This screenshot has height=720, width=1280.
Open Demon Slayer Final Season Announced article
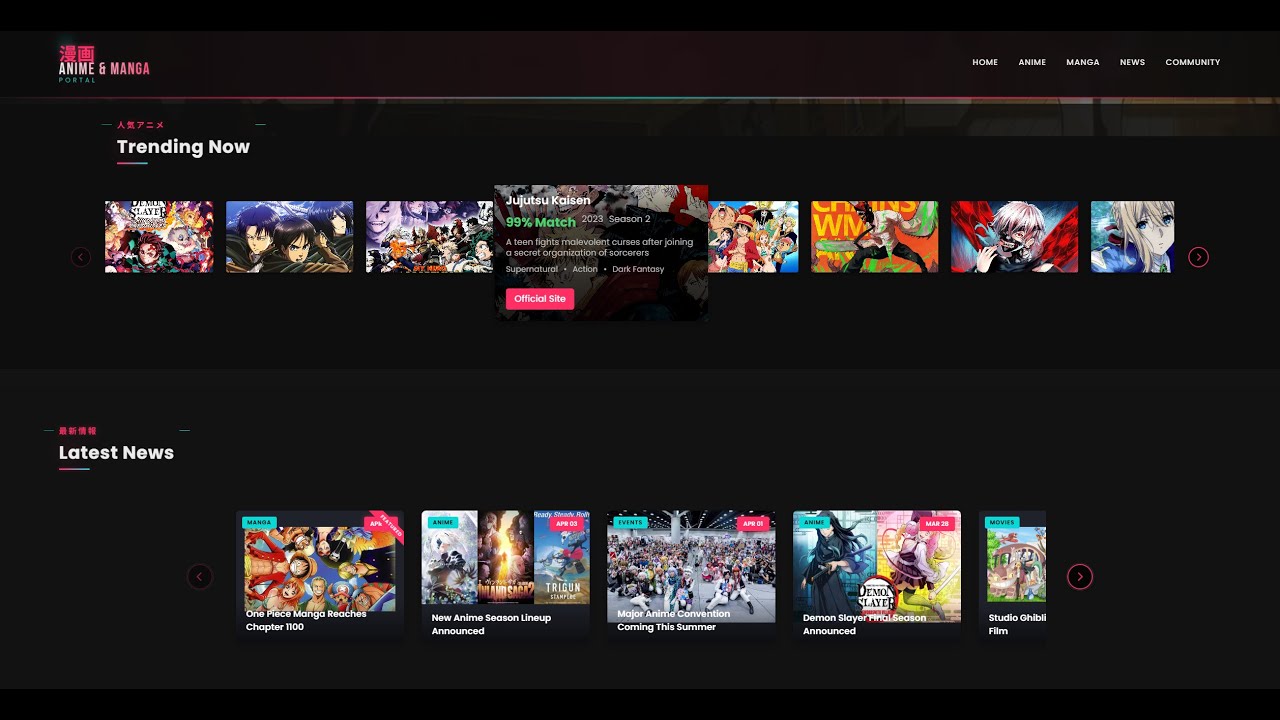tap(877, 577)
